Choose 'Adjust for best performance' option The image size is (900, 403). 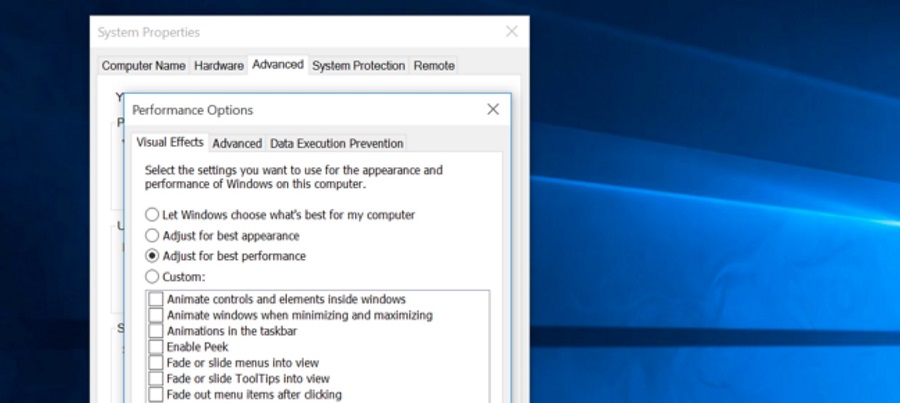click(x=152, y=256)
